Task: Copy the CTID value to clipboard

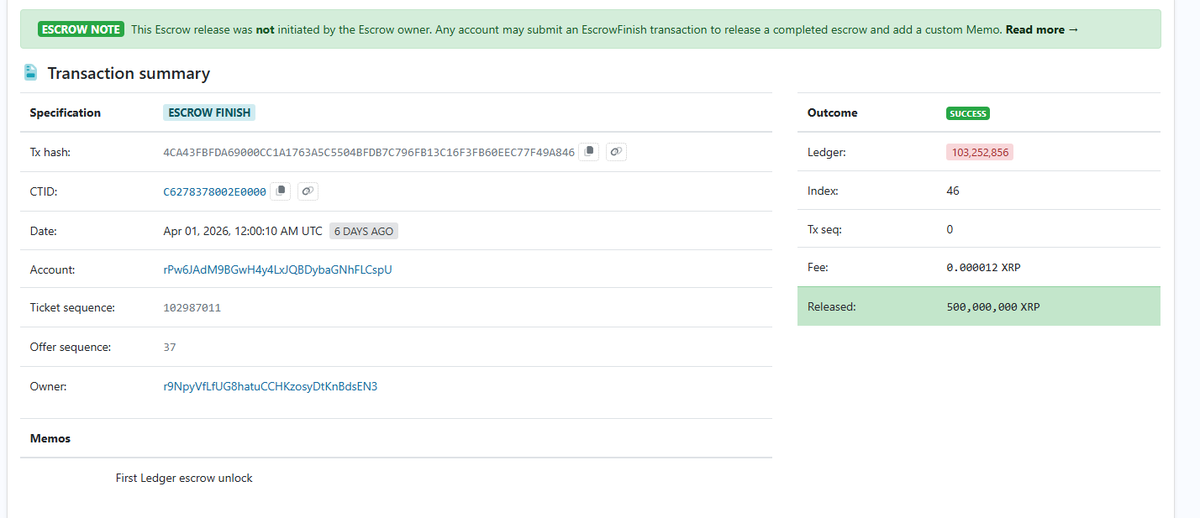Action: tap(282, 190)
